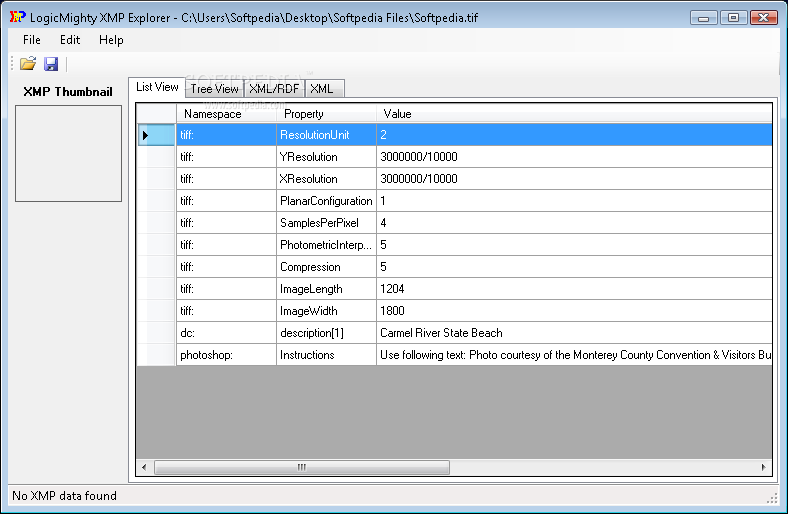Select the ResolutionUnit property cell
Screen dimensions: 788x514
[326, 135]
